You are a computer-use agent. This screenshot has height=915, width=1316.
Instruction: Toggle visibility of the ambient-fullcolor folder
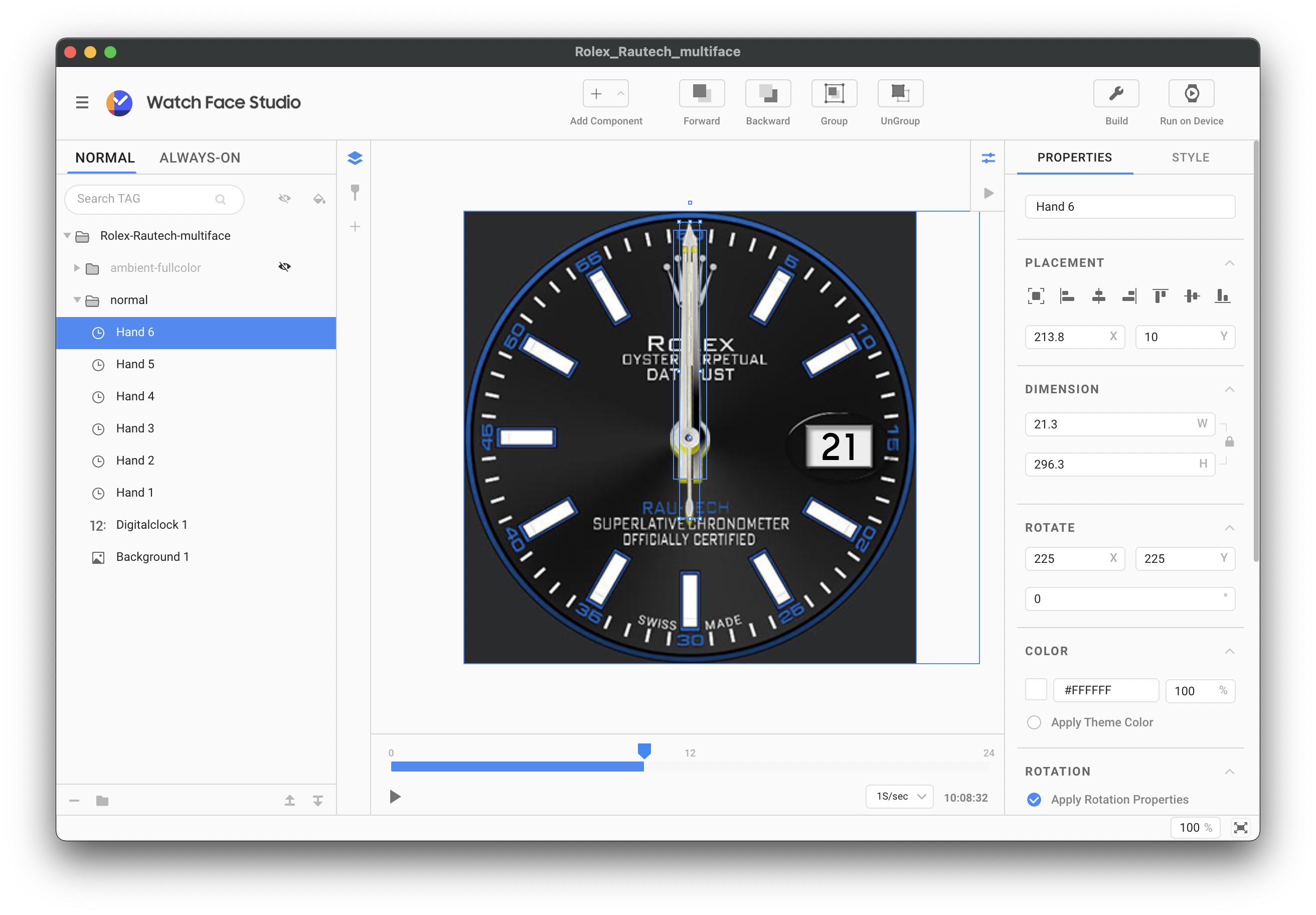click(284, 267)
